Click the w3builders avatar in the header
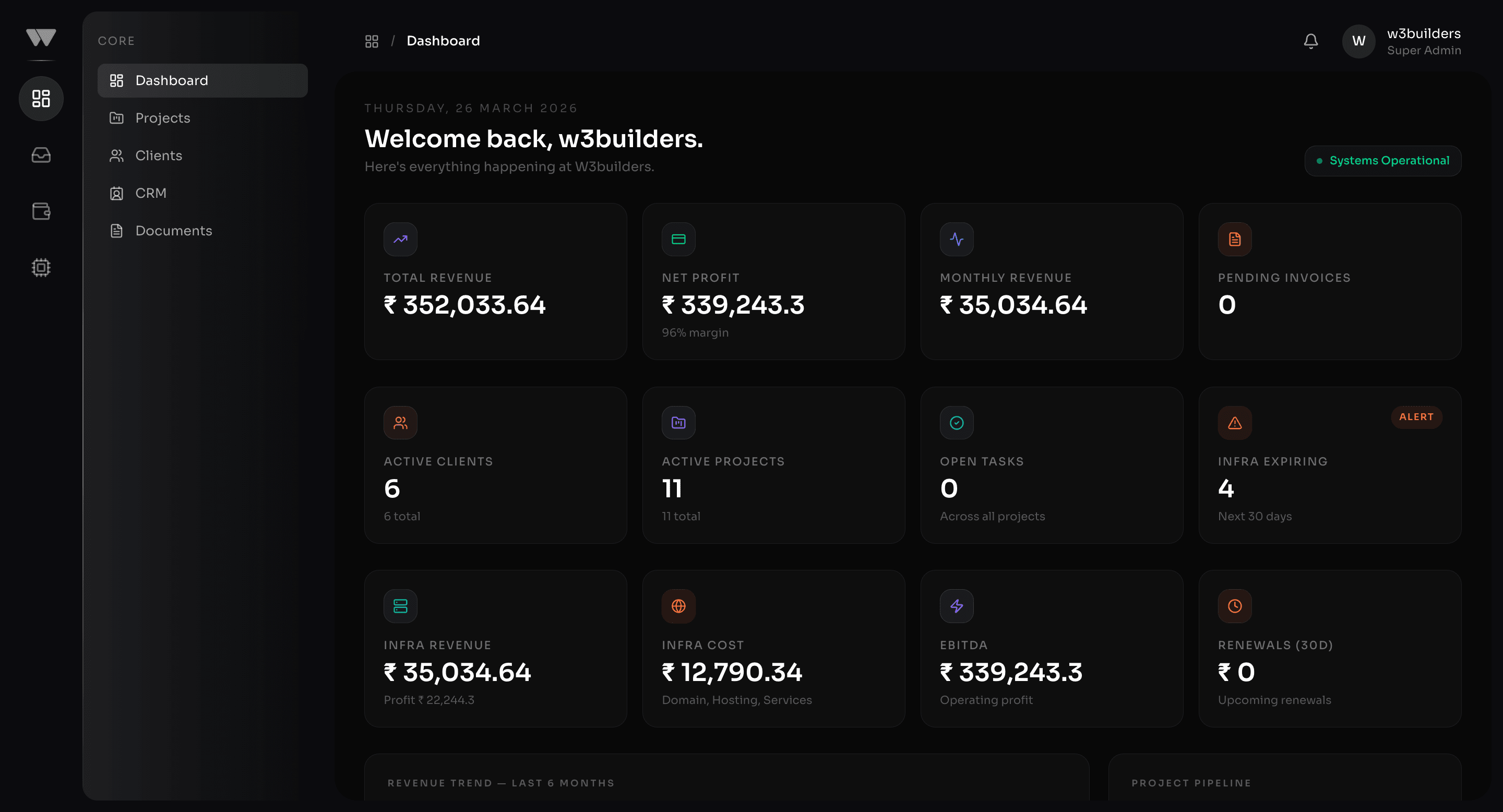This screenshot has height=812, width=1503. pyautogui.click(x=1359, y=41)
